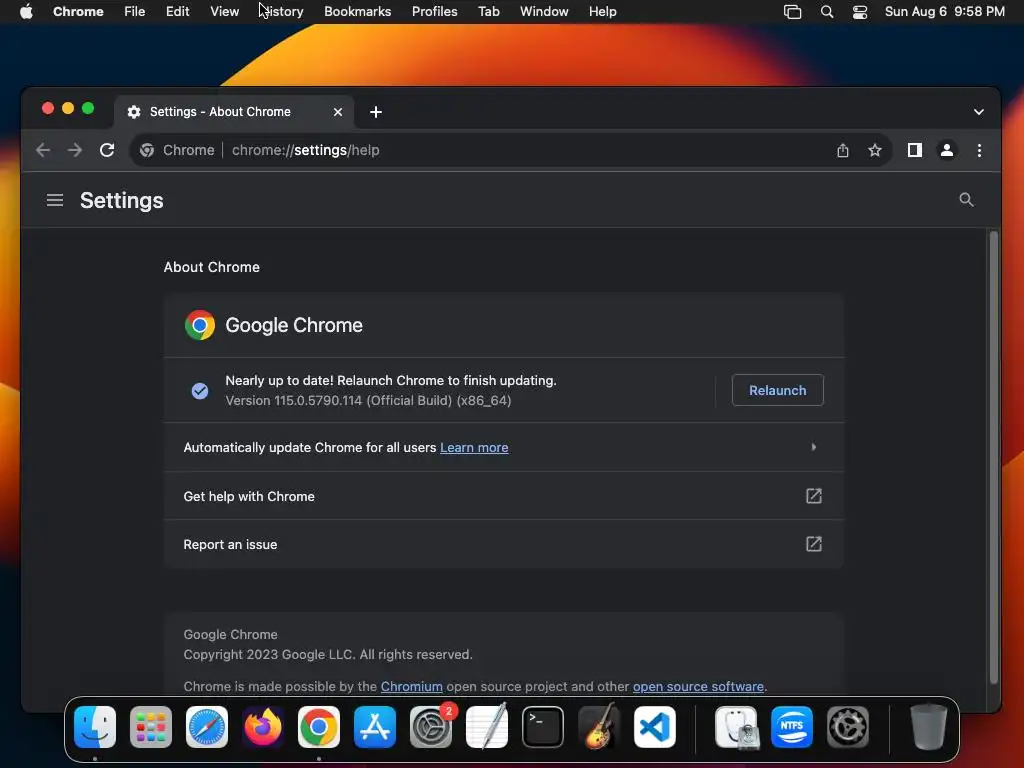Open GarageBand from the Dock
The image size is (1024, 768).
tap(599, 727)
